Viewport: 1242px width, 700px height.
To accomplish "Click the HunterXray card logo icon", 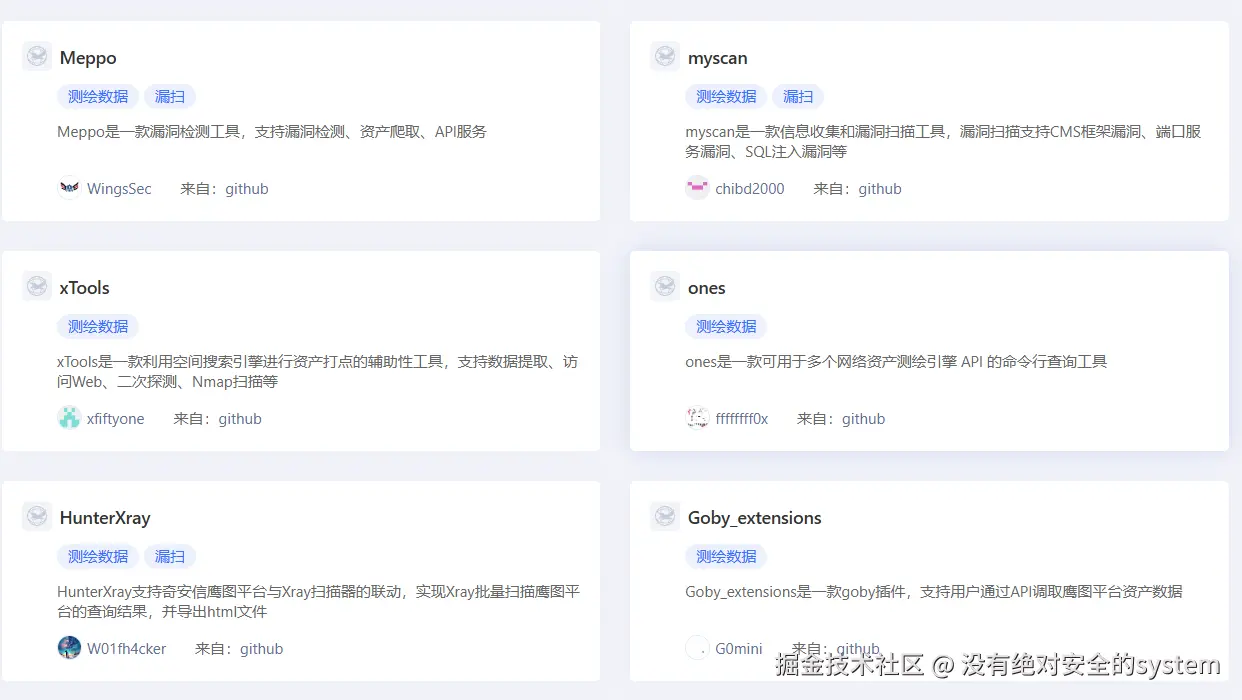I will click(x=37, y=517).
